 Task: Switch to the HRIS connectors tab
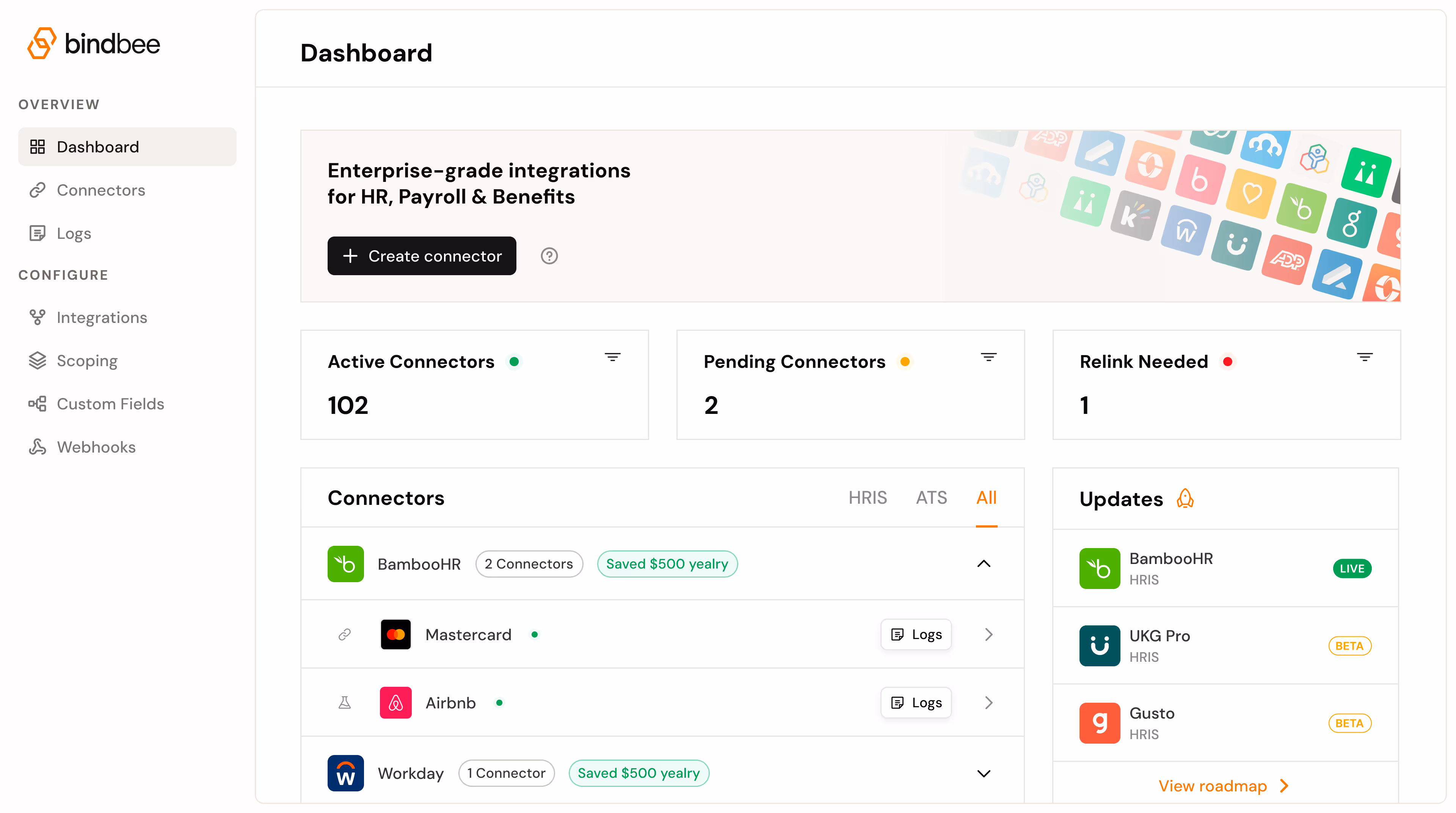867,498
